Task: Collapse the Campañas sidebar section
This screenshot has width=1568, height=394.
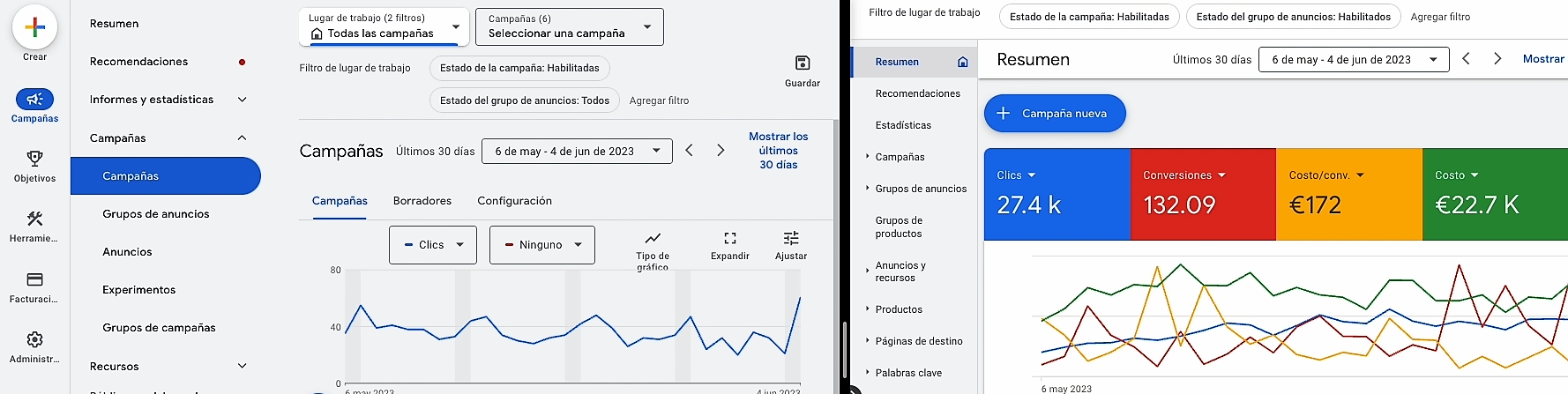Action: (242, 138)
